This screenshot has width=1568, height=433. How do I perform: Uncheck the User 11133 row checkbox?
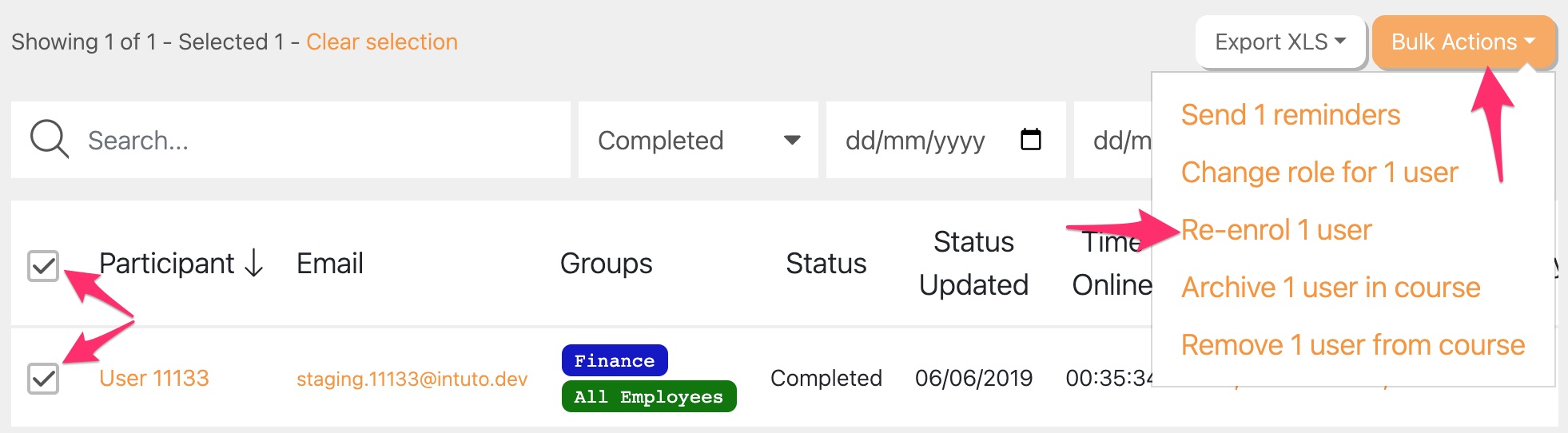click(43, 378)
